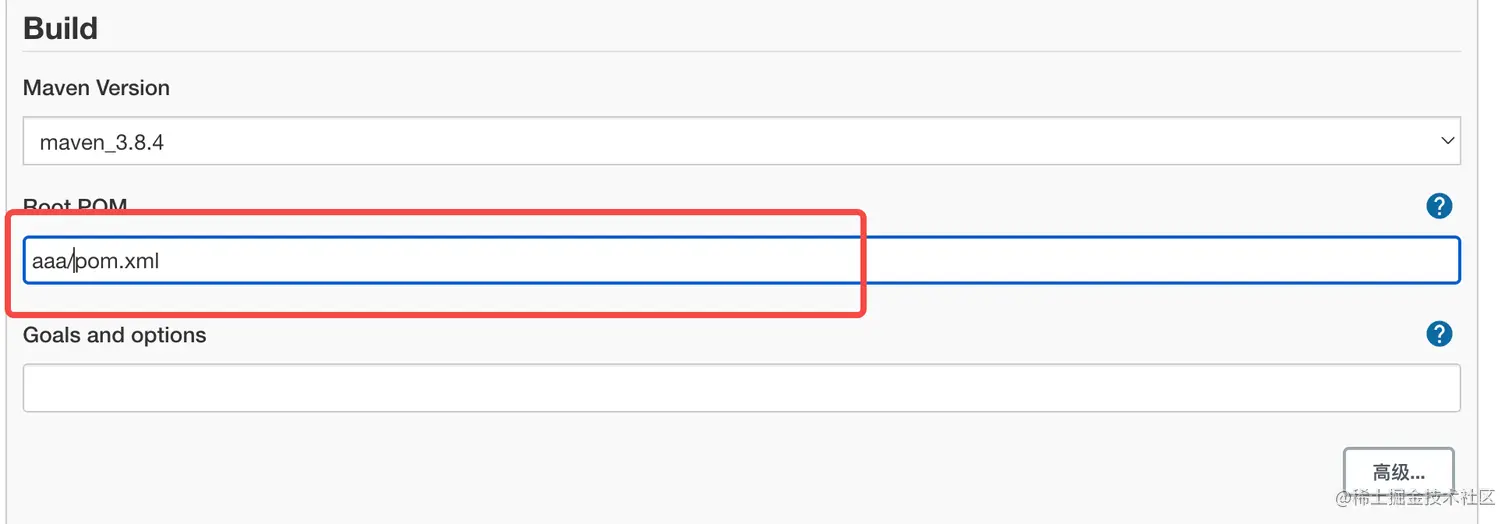Open help for Goals and options
Screen dimensions: 1512x524
(1438, 334)
